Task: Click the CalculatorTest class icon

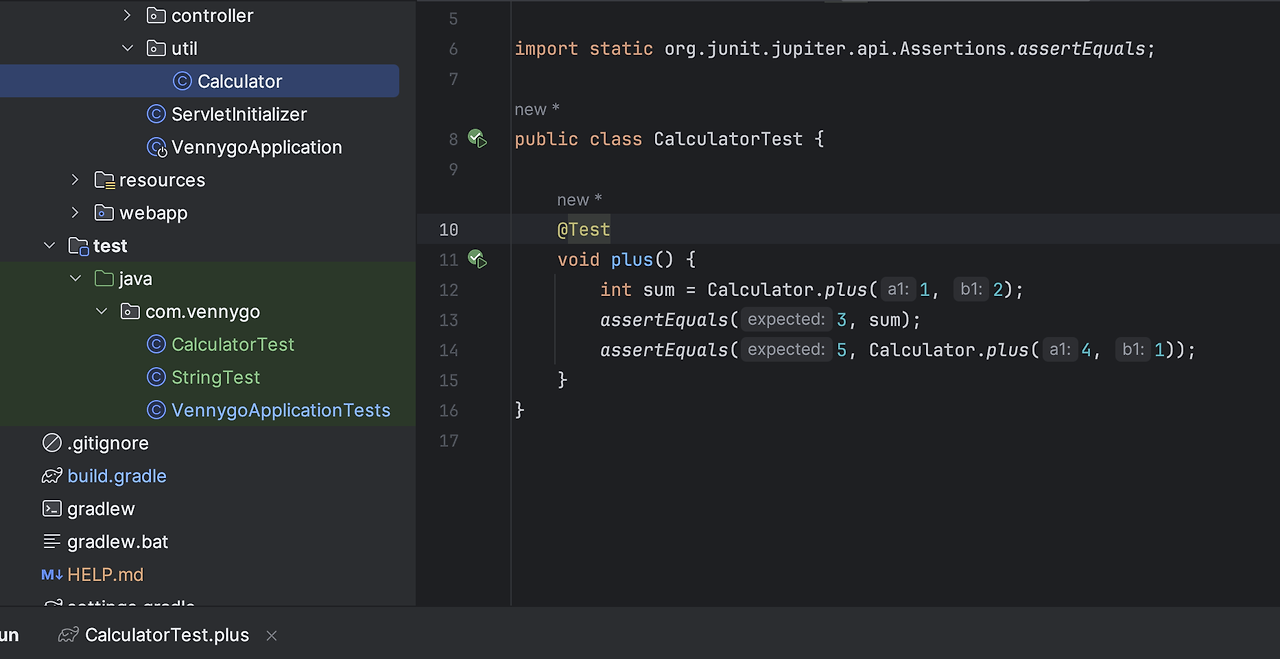Action: coord(156,344)
